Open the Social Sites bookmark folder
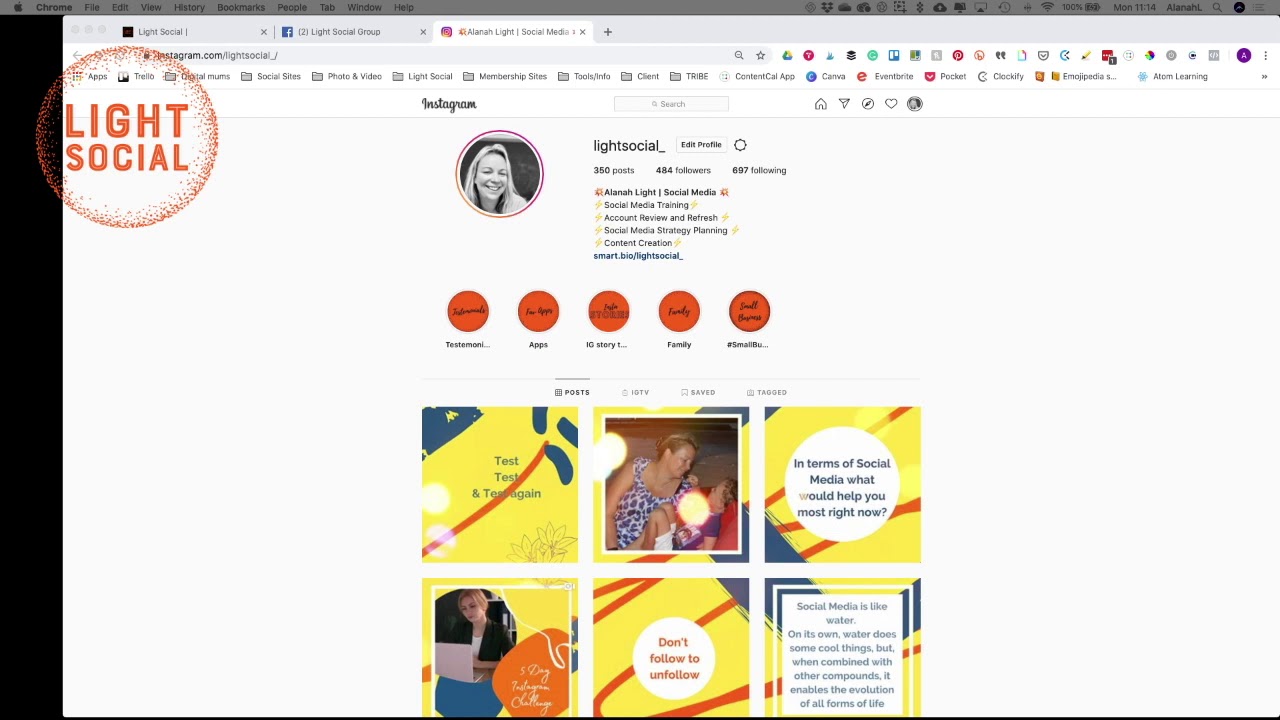1280x720 pixels. coord(271,77)
